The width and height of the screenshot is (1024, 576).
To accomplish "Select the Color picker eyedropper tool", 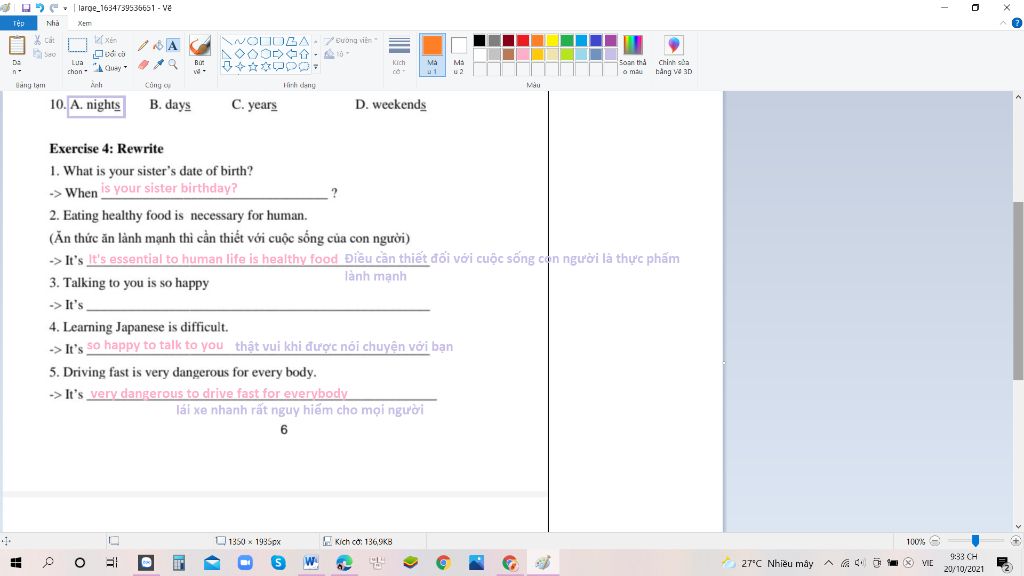I will (158, 64).
